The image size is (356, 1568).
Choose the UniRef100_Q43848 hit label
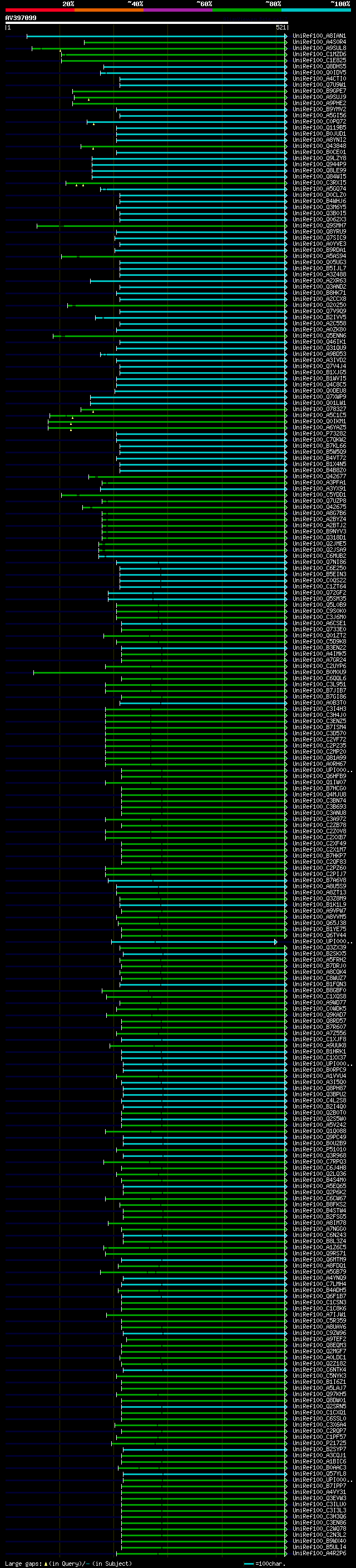319,146
